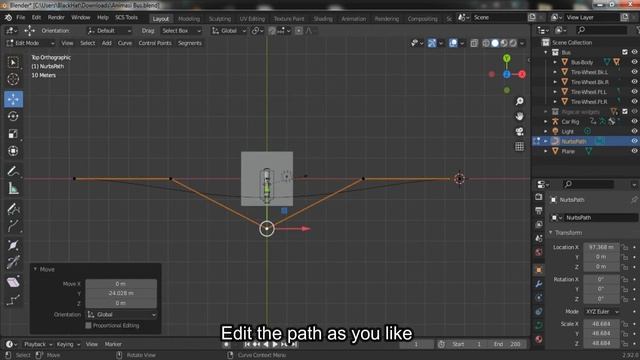This screenshot has height=360, width=640.
Task: Switch to the Modeling workspace tab
Action: point(189,19)
